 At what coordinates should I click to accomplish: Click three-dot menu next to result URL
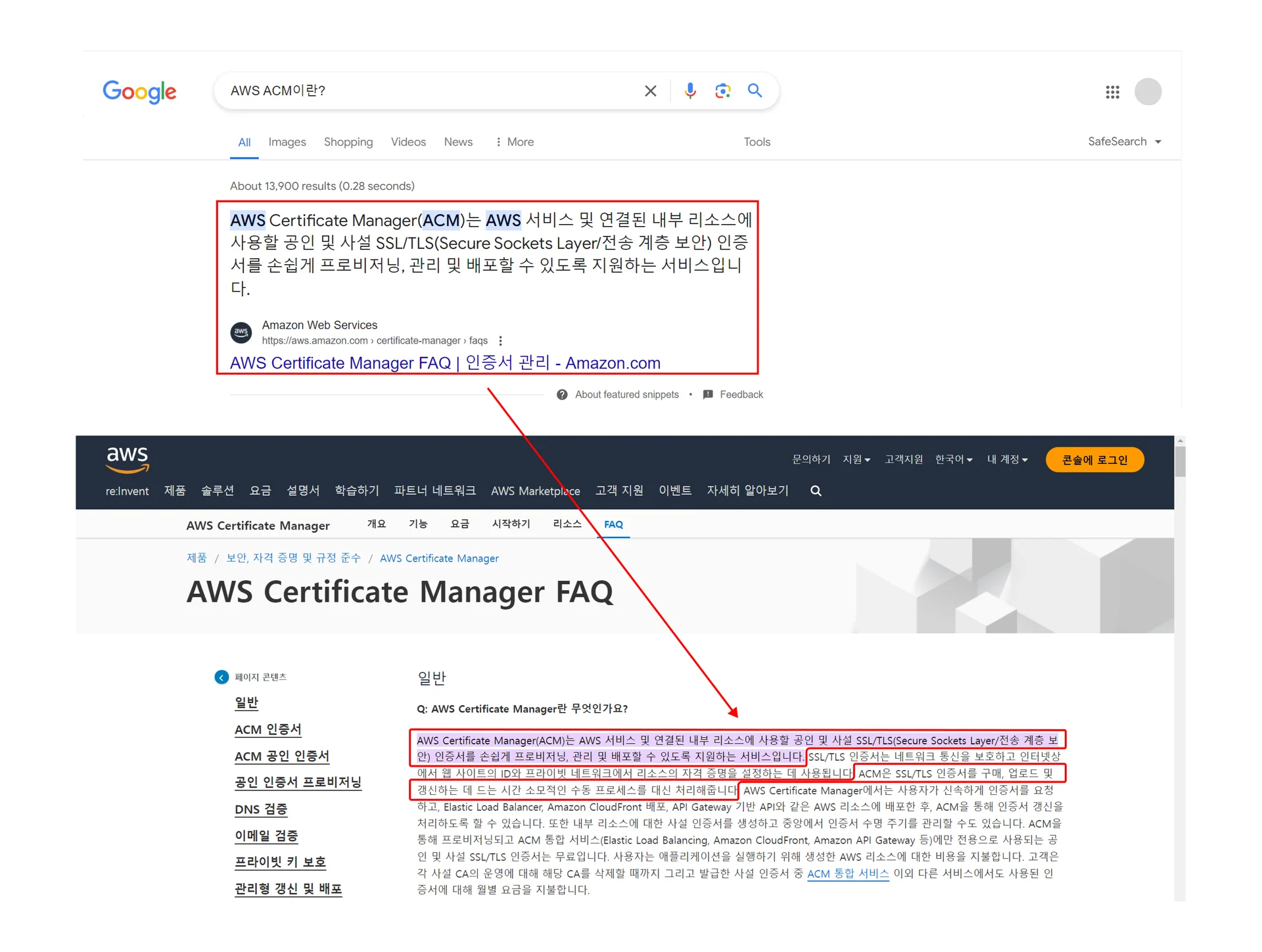click(x=501, y=340)
